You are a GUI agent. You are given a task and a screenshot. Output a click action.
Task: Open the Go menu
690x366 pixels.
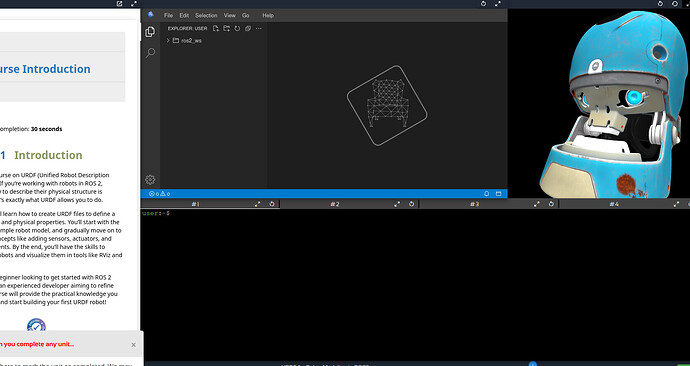pos(246,15)
